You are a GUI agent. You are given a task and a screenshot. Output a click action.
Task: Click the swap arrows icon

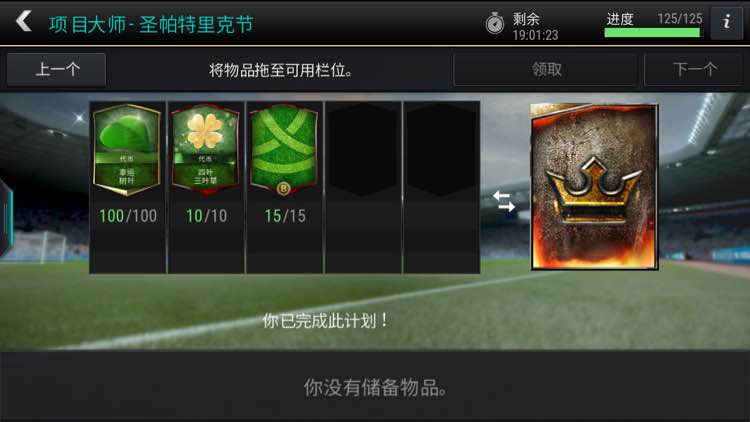pos(504,201)
